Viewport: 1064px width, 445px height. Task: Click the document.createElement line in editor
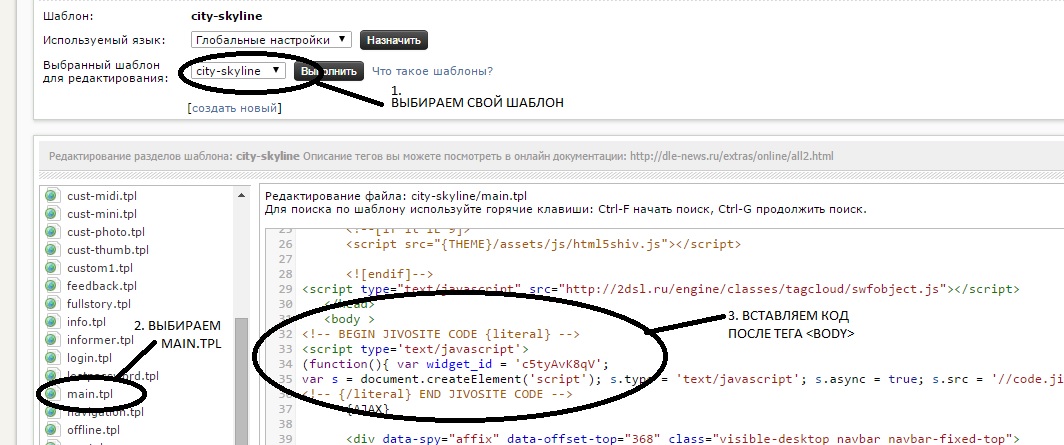(x=683, y=379)
